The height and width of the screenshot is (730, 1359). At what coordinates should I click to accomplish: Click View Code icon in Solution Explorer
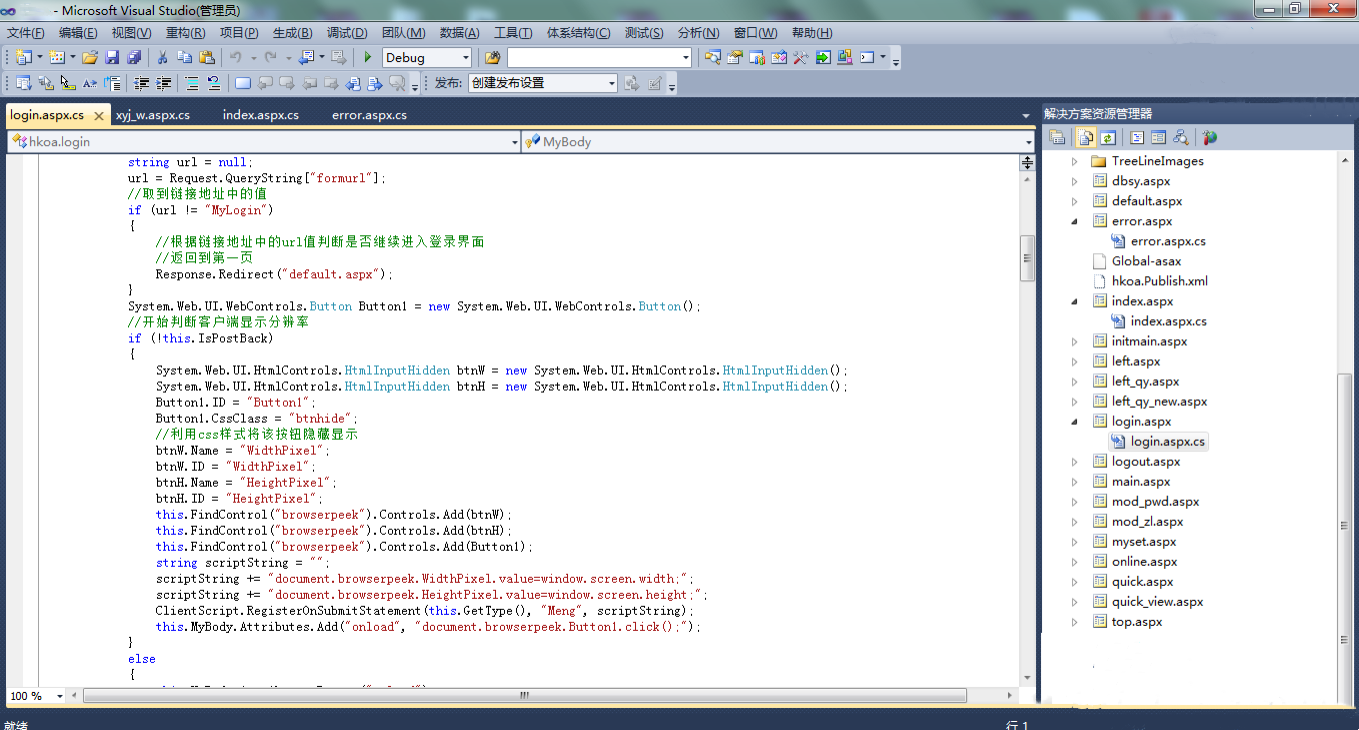[1137, 137]
